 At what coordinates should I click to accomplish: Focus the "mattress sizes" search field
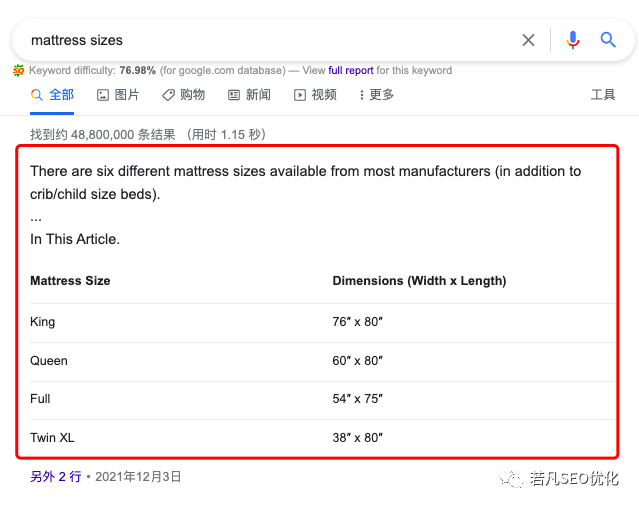point(260,40)
